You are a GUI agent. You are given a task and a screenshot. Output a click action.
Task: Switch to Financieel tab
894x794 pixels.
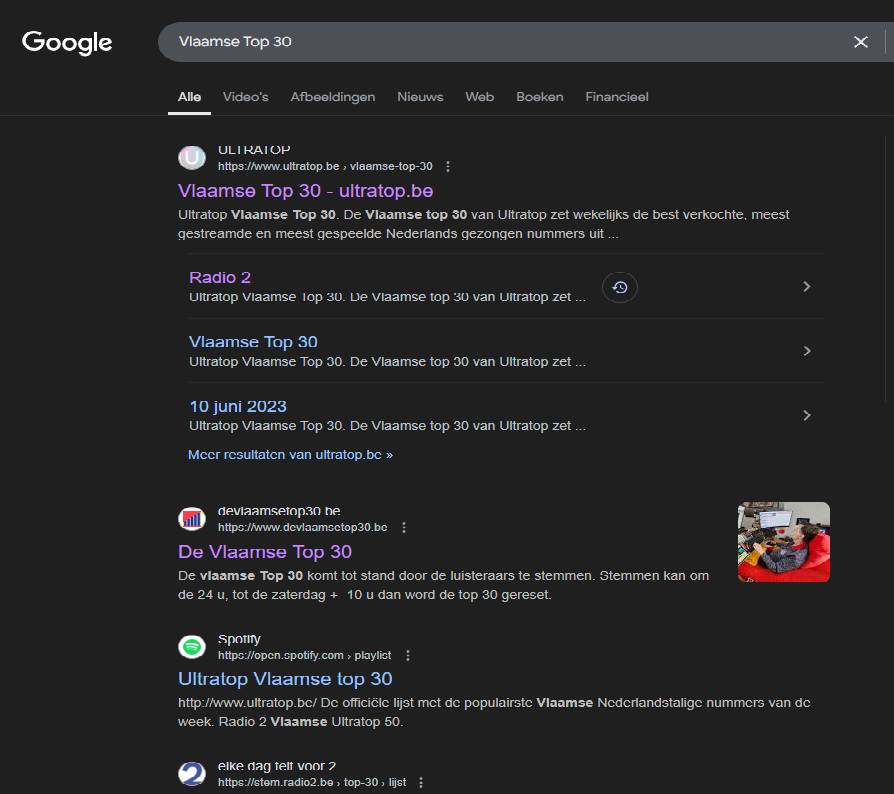click(616, 97)
